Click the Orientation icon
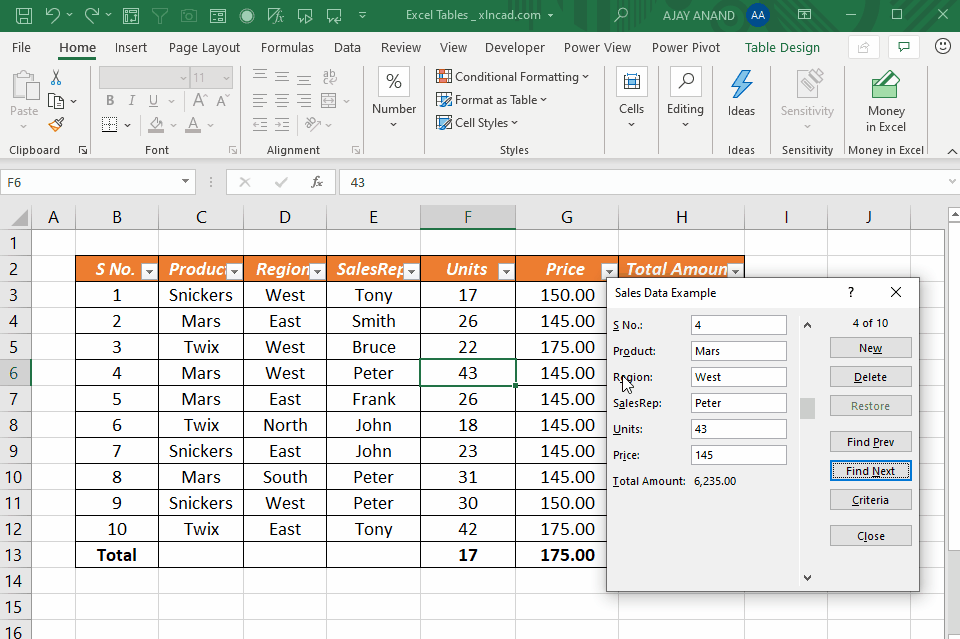960x639 pixels. pyautogui.click(x=313, y=124)
